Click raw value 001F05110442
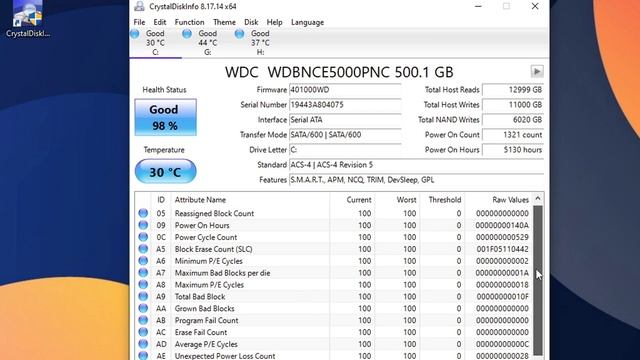640x360 pixels. pyautogui.click(x=502, y=249)
